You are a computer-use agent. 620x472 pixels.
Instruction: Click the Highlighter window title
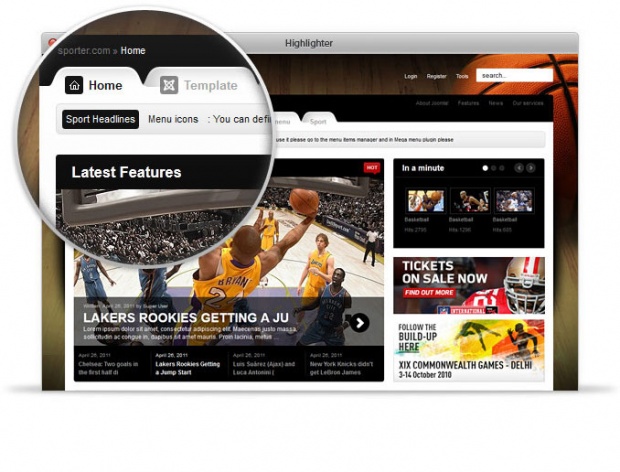coord(309,43)
